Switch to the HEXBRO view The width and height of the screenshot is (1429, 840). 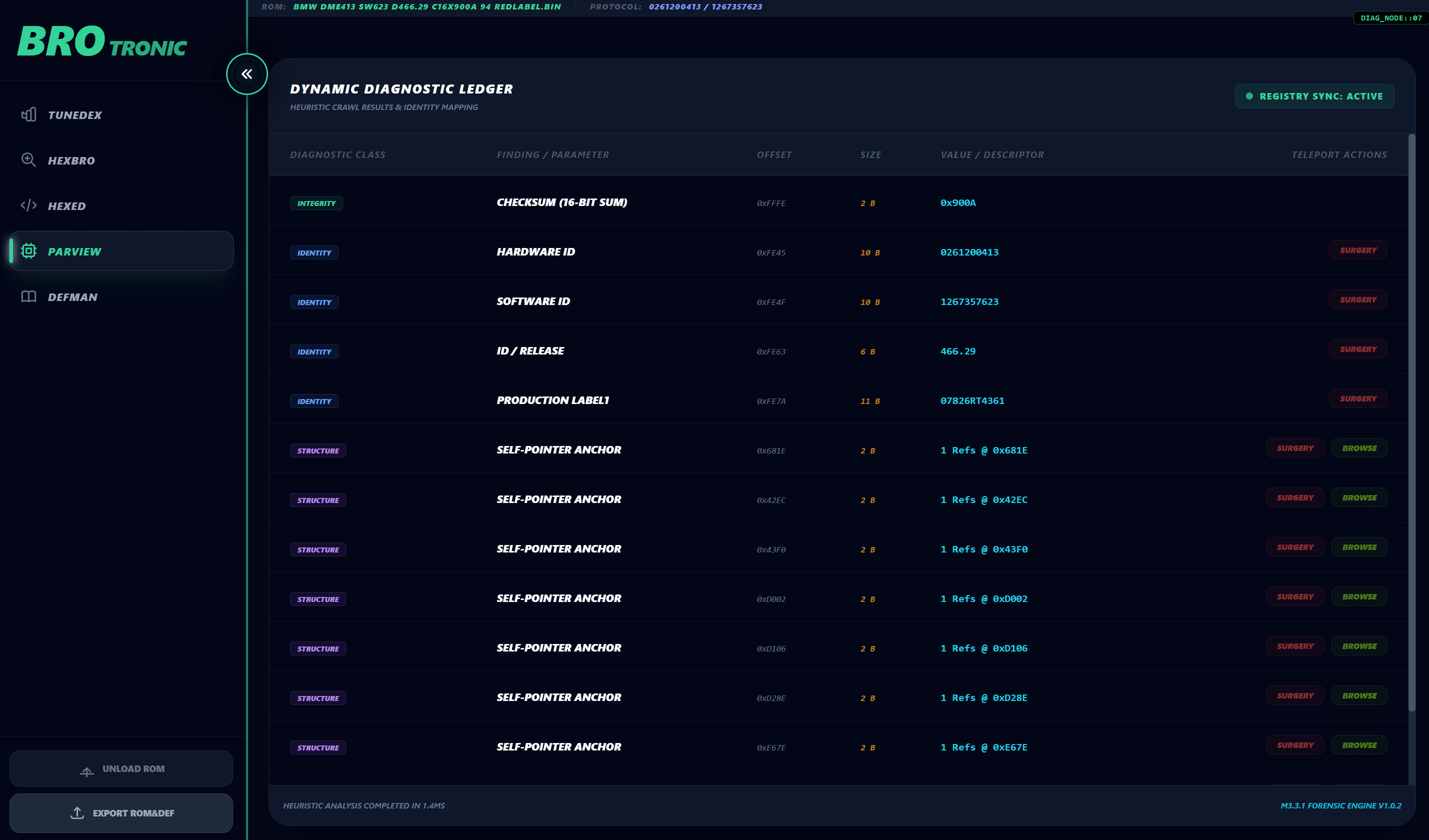72,160
